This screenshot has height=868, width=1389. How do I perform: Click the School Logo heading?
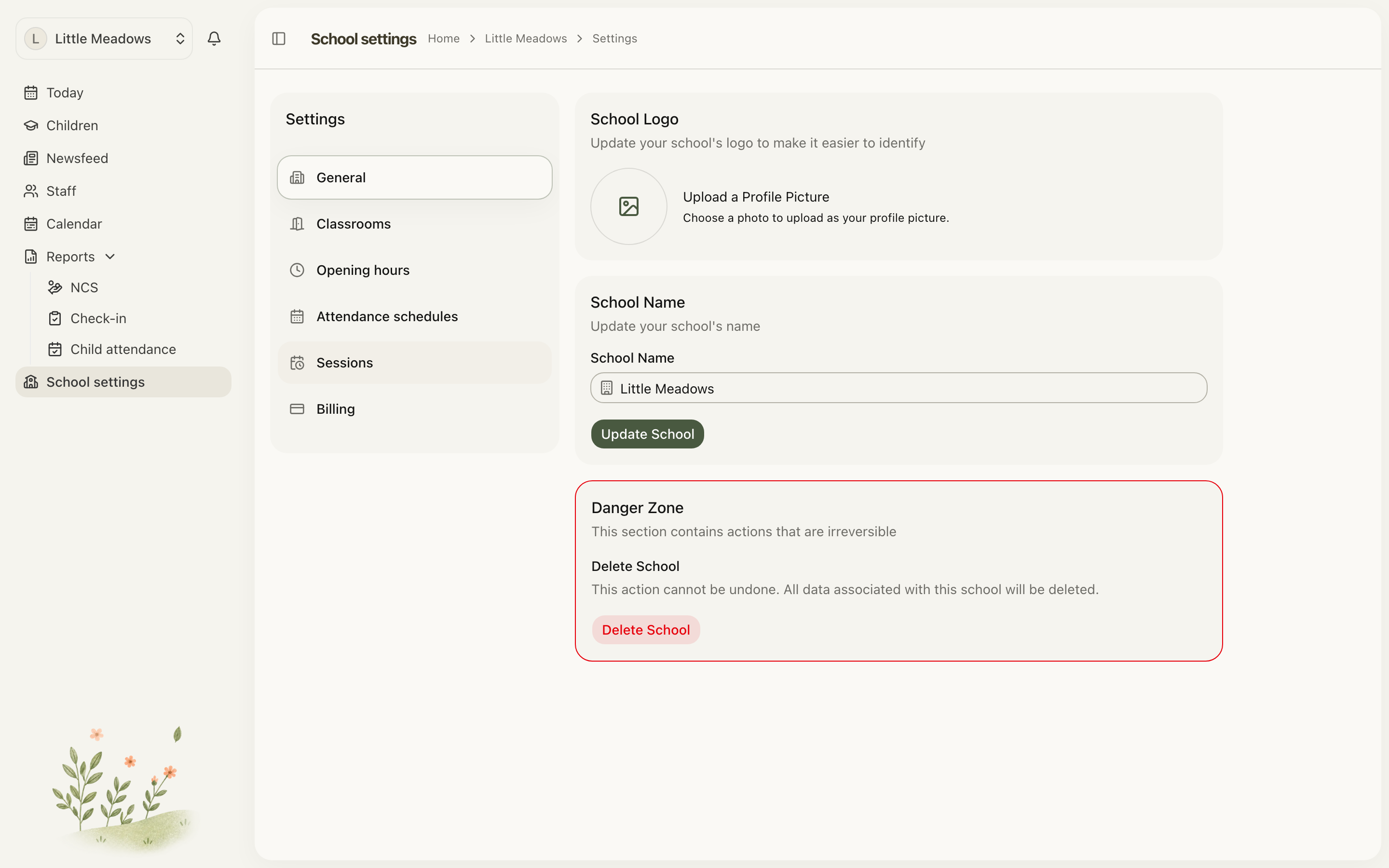click(x=634, y=120)
